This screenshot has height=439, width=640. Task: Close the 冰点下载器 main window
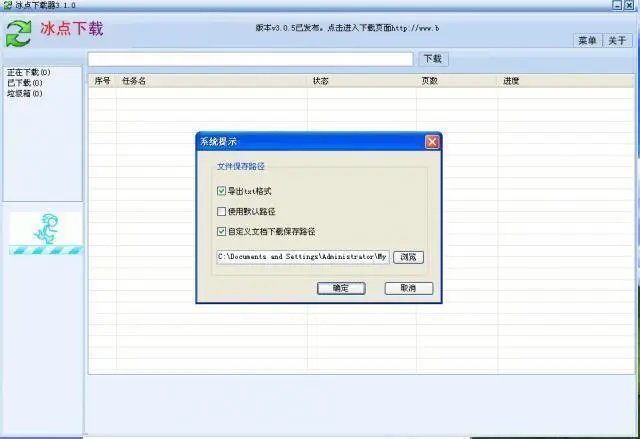click(629, 5)
